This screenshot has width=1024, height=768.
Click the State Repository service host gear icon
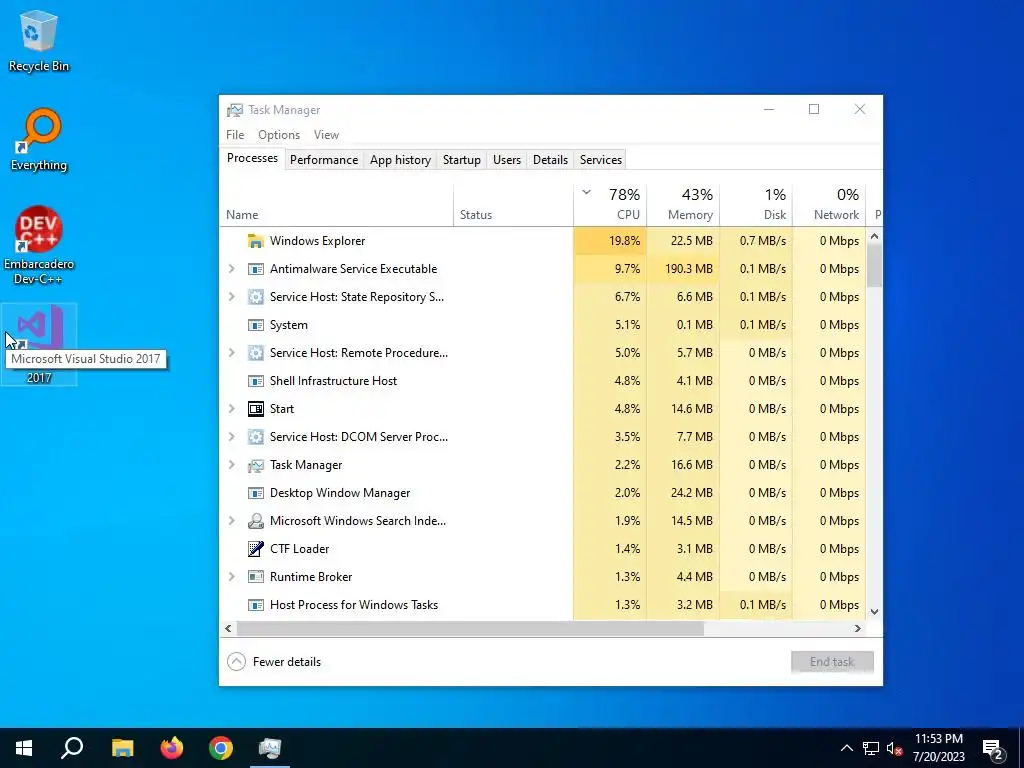tap(255, 297)
